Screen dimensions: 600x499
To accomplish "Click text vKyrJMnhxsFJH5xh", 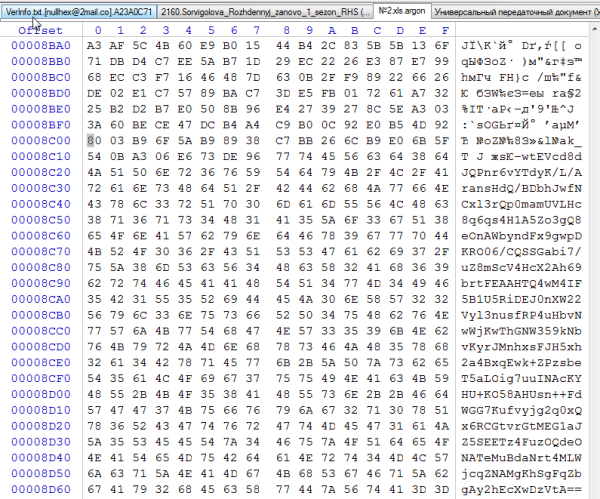I will [x=522, y=347].
